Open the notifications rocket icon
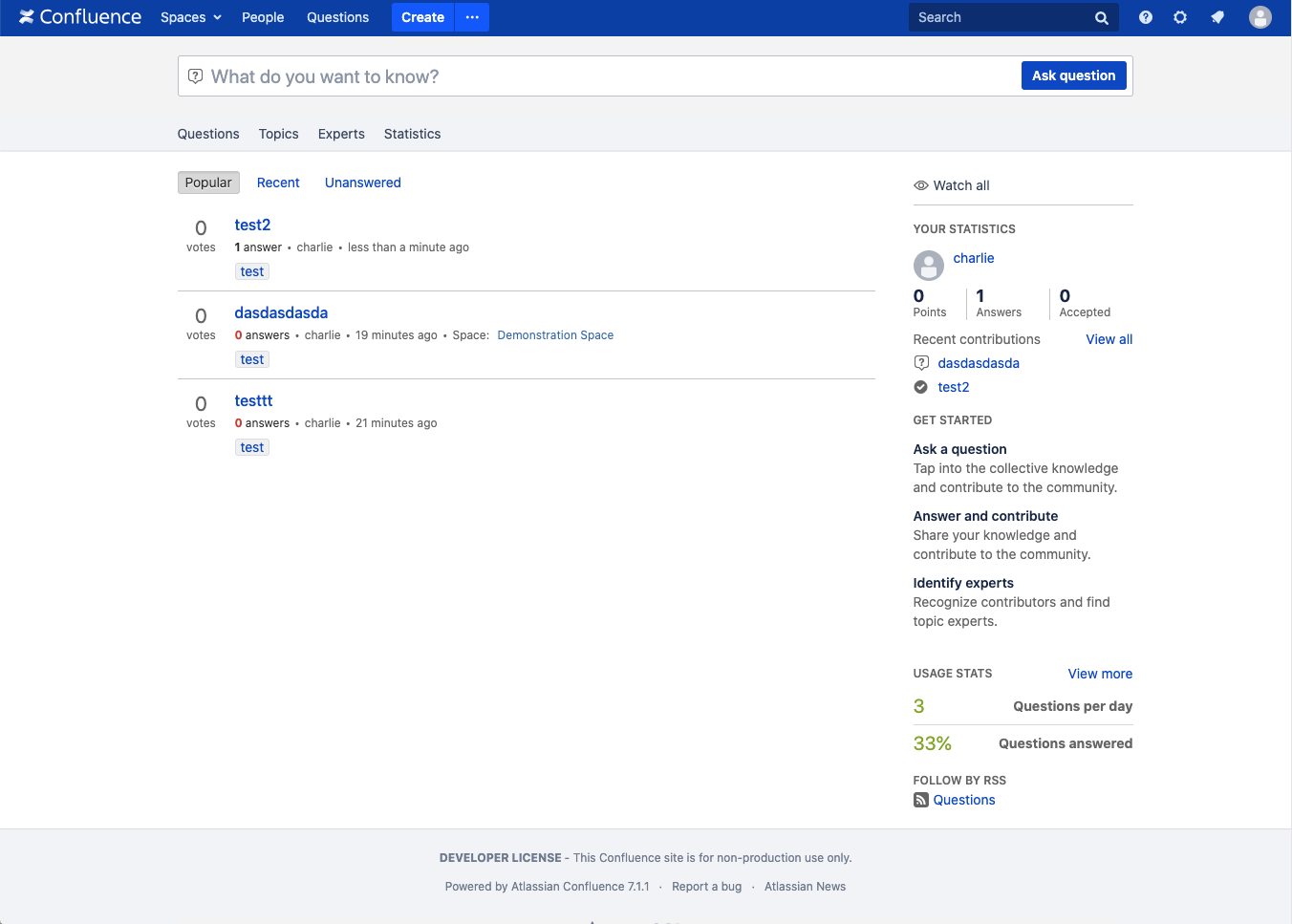Image resolution: width=1292 pixels, height=924 pixels. [1217, 17]
